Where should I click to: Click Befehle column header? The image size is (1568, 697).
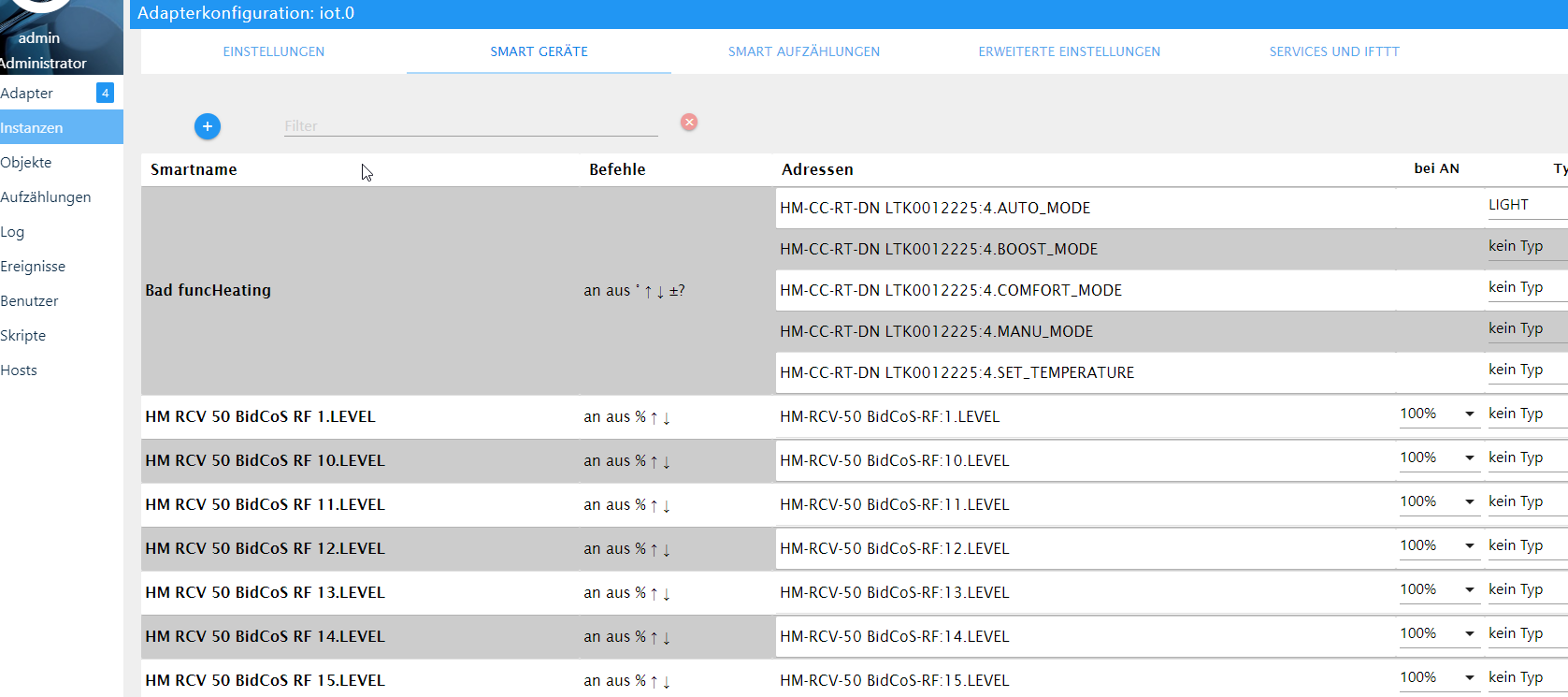(617, 169)
